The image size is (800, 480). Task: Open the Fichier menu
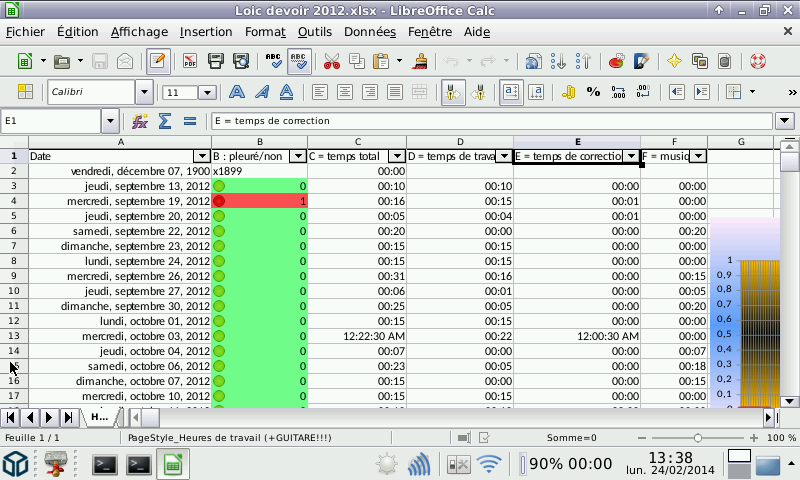tap(25, 32)
